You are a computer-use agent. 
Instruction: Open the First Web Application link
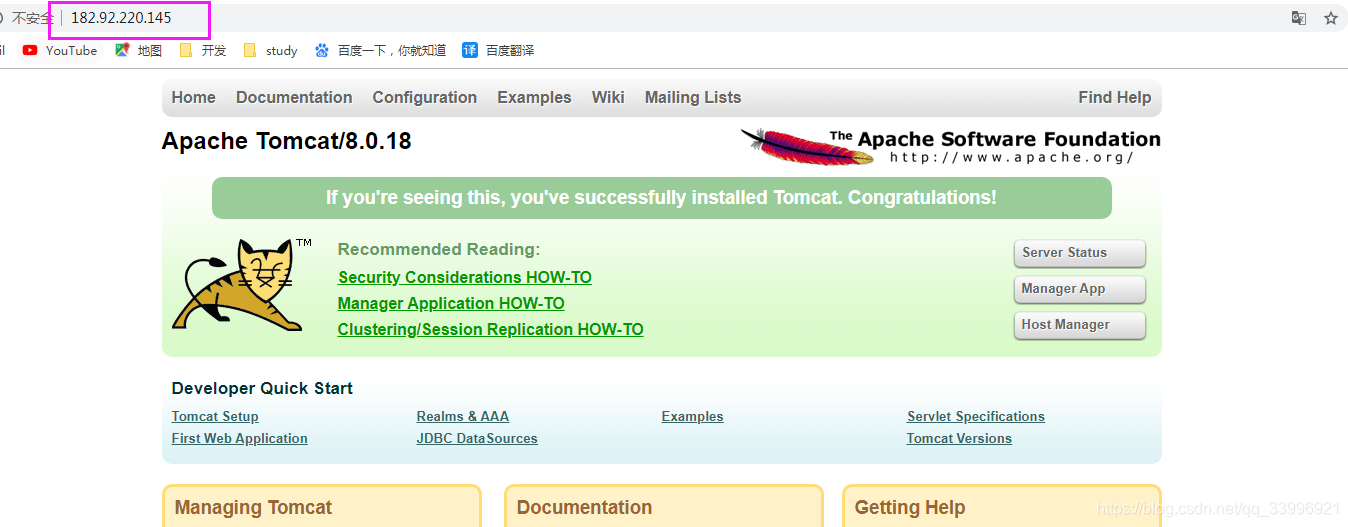(240, 438)
